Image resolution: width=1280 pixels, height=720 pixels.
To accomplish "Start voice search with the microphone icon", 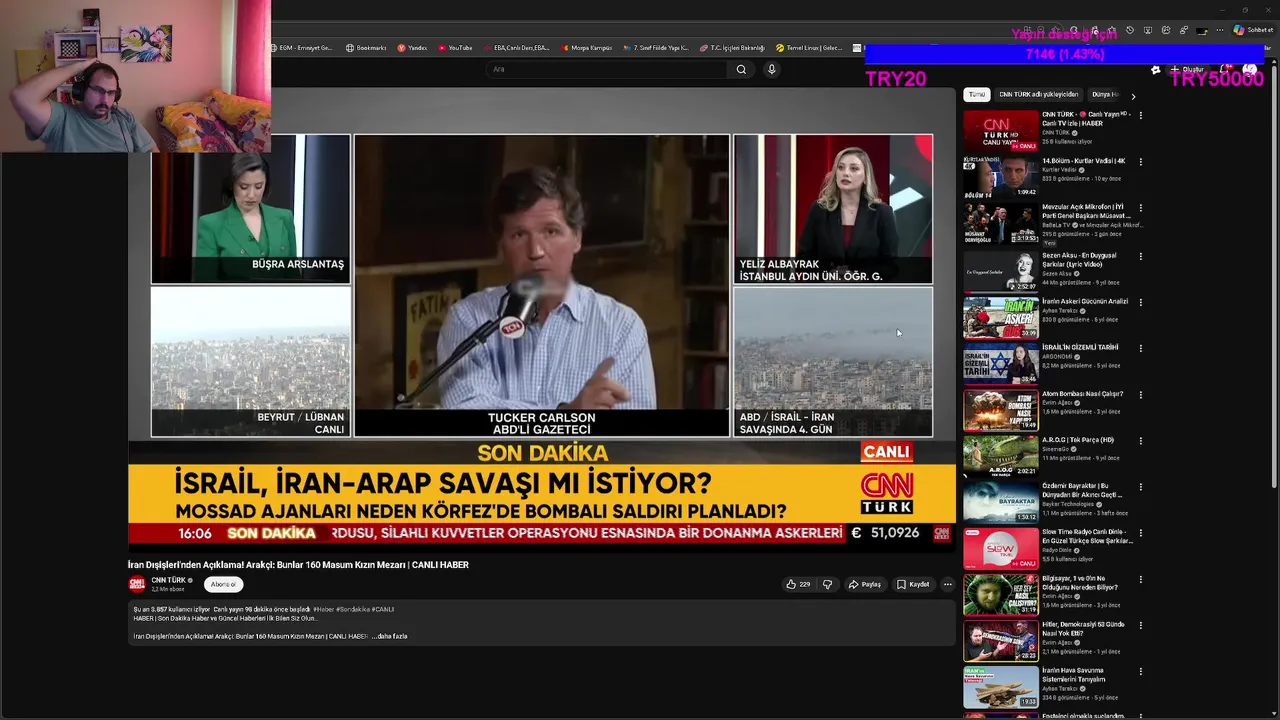I will (771, 69).
